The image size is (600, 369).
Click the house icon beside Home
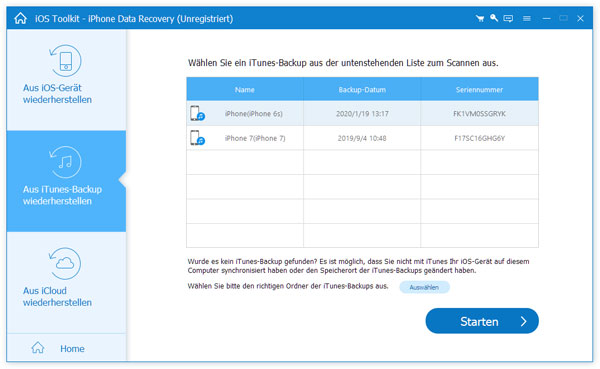38,348
